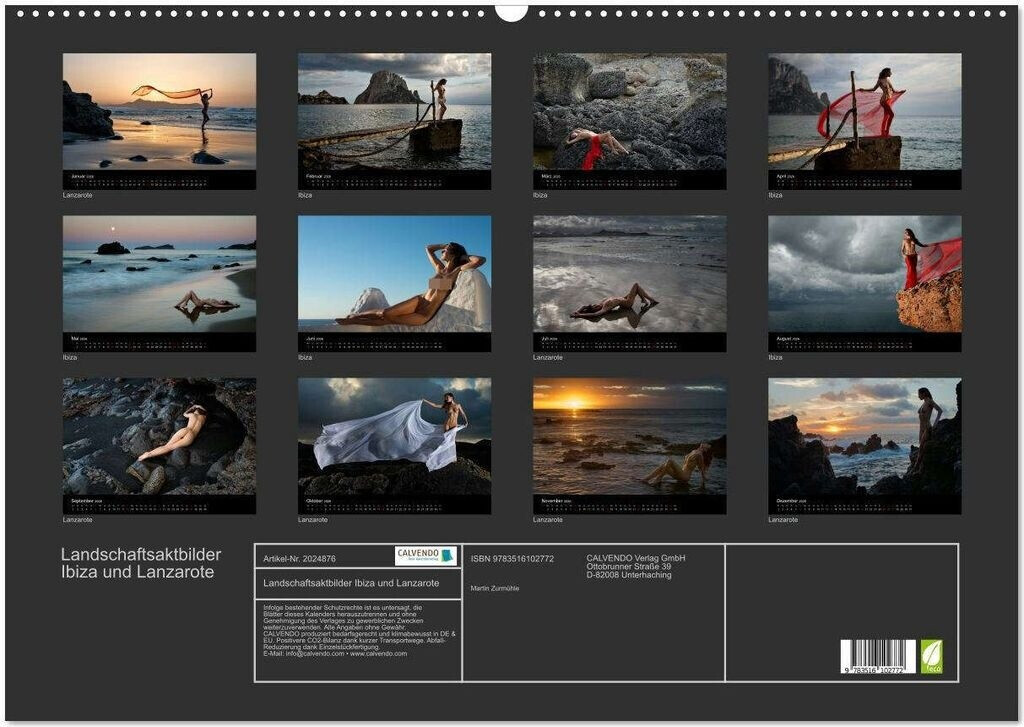Click the ISBN barcode
Viewport: 1024px width, 727px height.
point(877,656)
